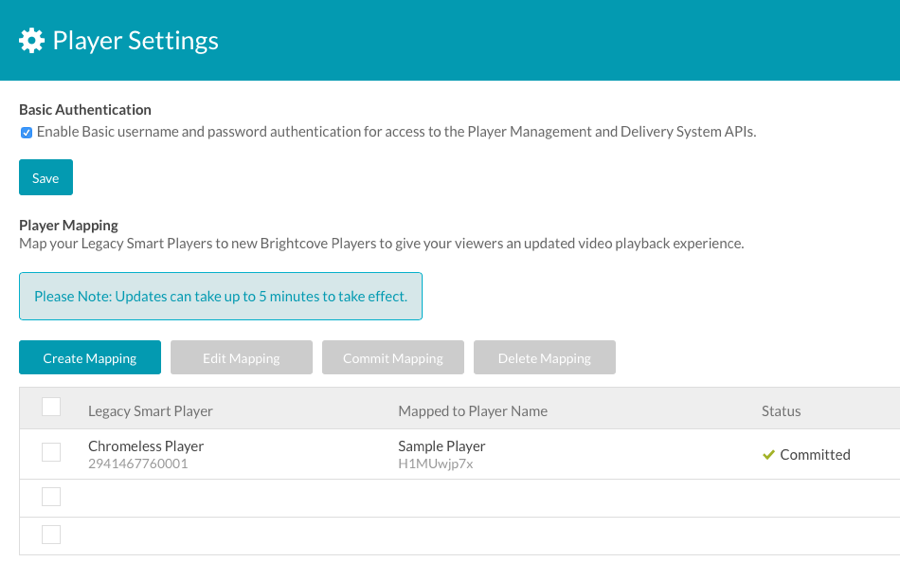Click the Legacy Smart Player column header

point(150,411)
